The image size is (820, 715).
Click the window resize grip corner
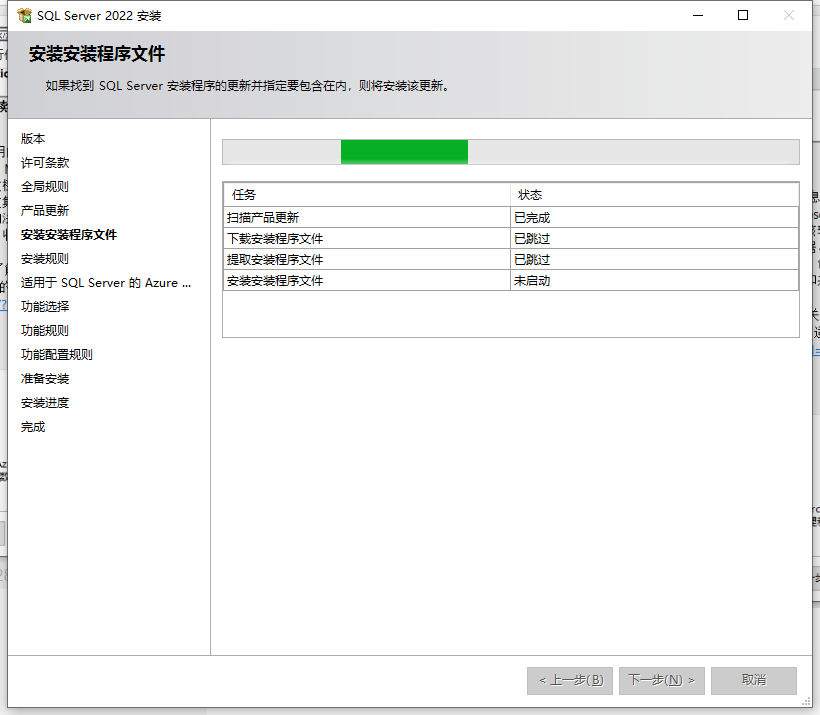pyautogui.click(x=806, y=702)
